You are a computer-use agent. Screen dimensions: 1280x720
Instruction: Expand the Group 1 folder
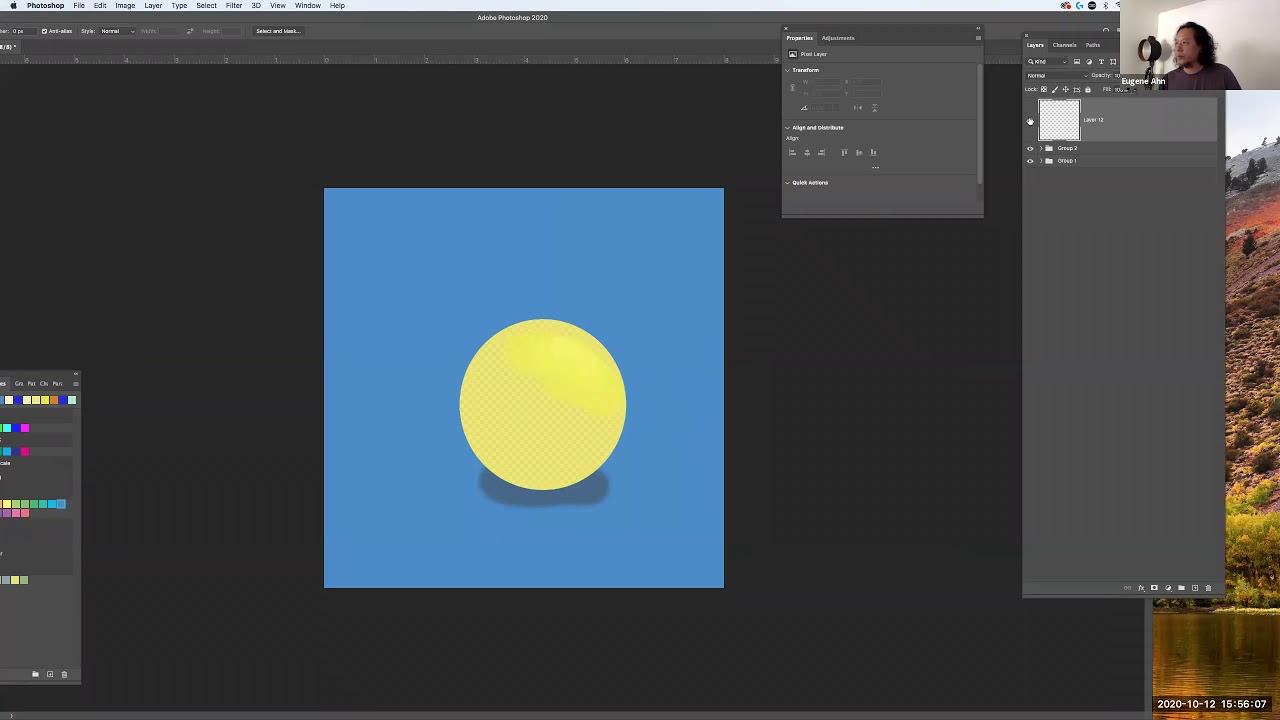point(1041,161)
